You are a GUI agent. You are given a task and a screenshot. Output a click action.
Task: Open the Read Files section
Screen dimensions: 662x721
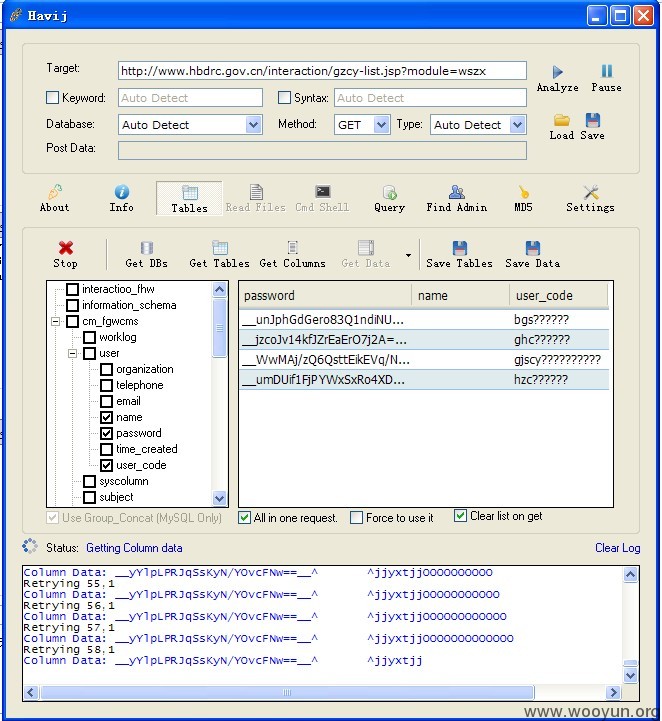pos(256,199)
